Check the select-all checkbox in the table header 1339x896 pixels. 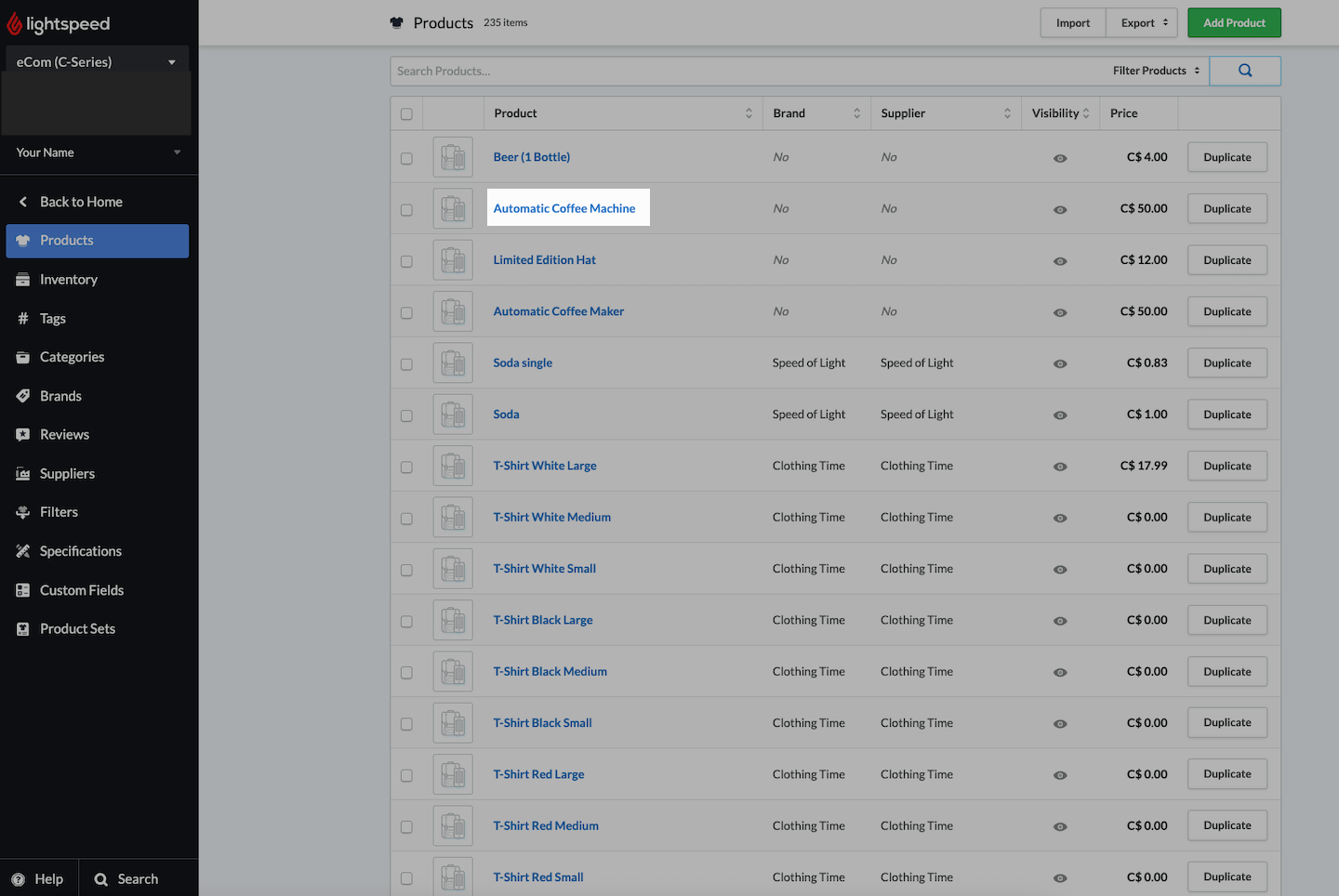click(406, 112)
